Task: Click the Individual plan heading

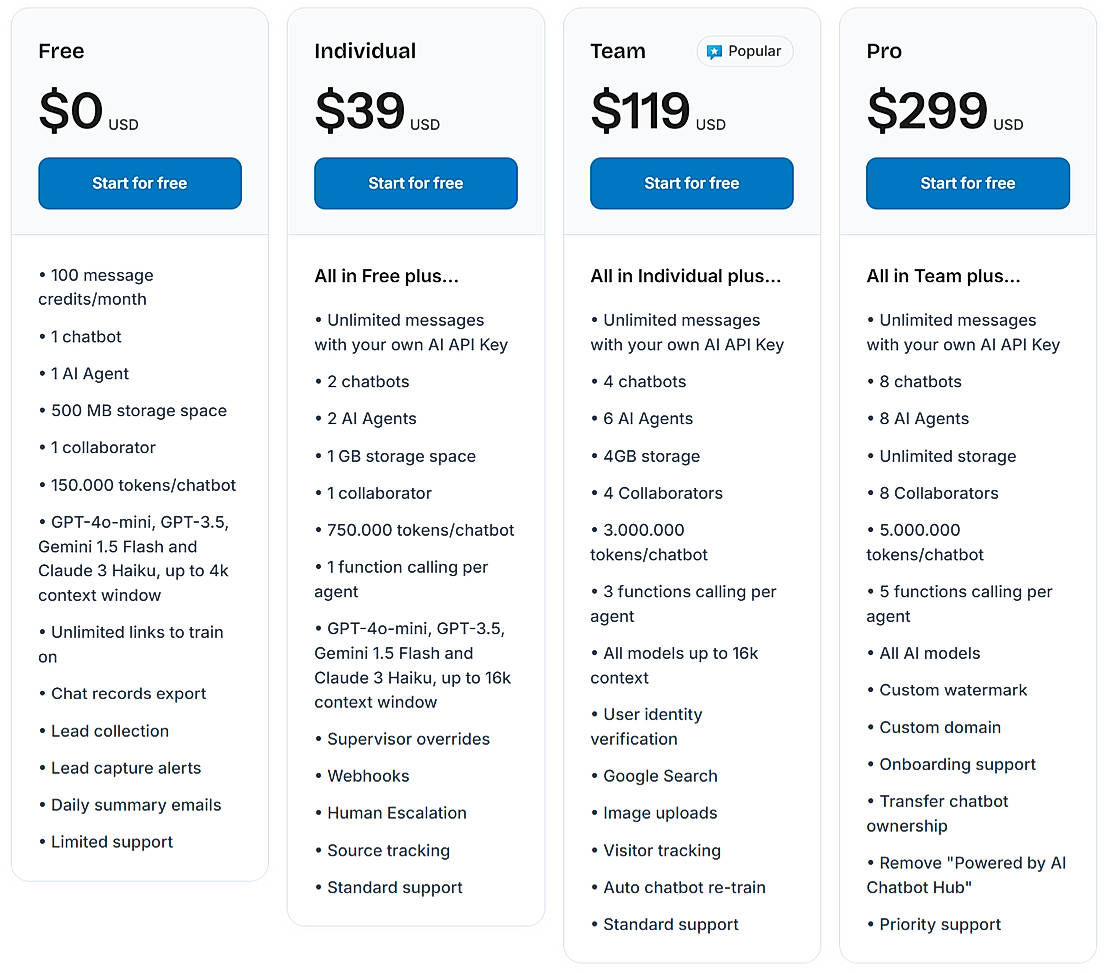Action: (365, 51)
